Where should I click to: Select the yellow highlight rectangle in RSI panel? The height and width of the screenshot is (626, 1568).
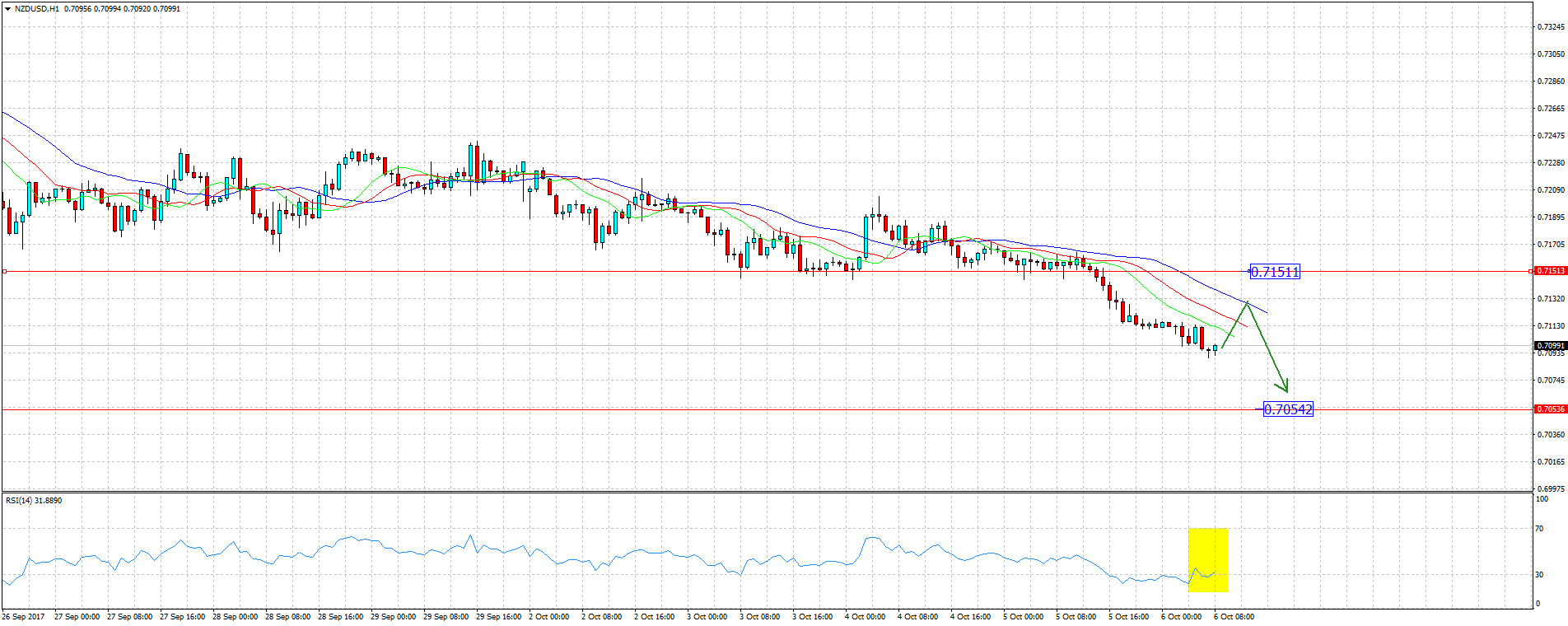coord(1207,560)
